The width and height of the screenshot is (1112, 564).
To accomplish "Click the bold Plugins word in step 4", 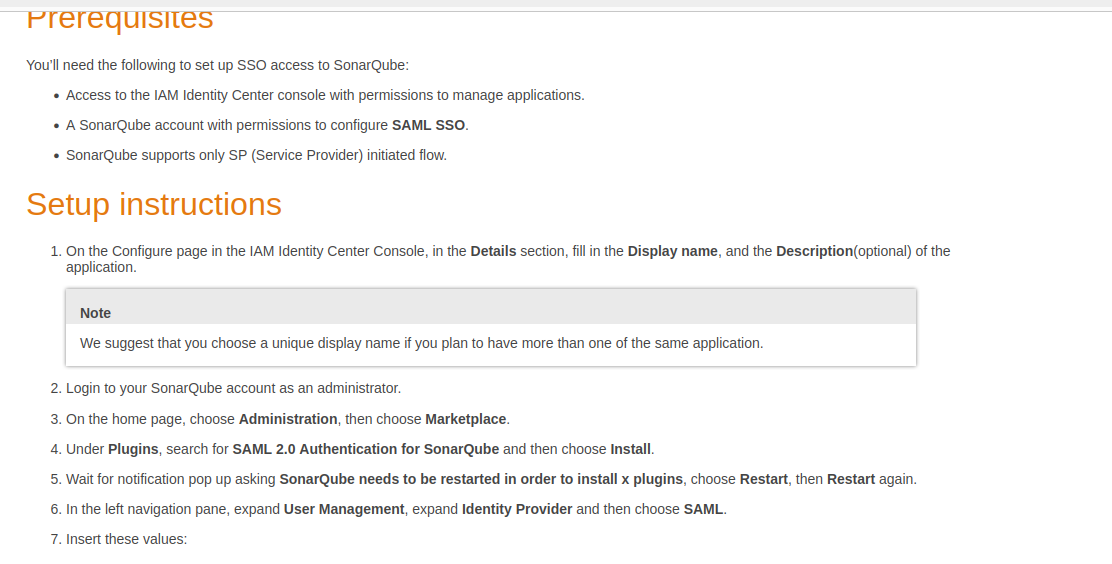I will [133, 449].
